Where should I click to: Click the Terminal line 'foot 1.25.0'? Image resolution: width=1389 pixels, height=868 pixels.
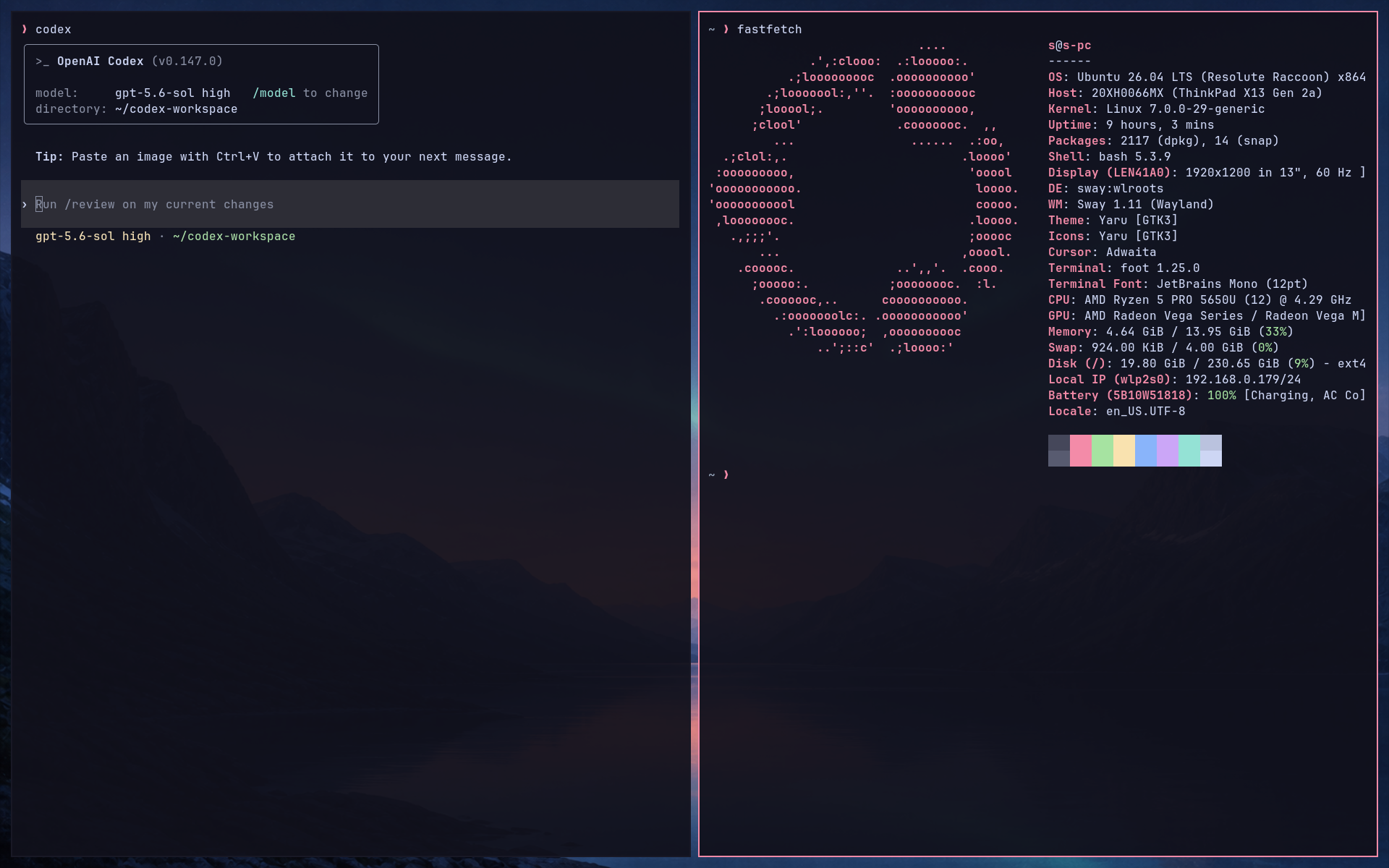1124,268
